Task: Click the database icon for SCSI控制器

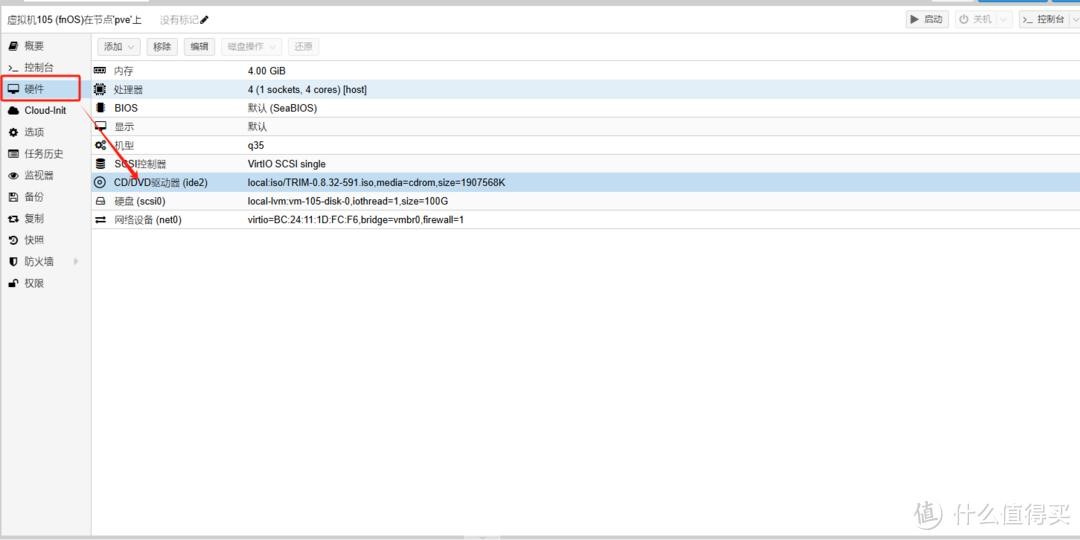Action: tap(100, 164)
